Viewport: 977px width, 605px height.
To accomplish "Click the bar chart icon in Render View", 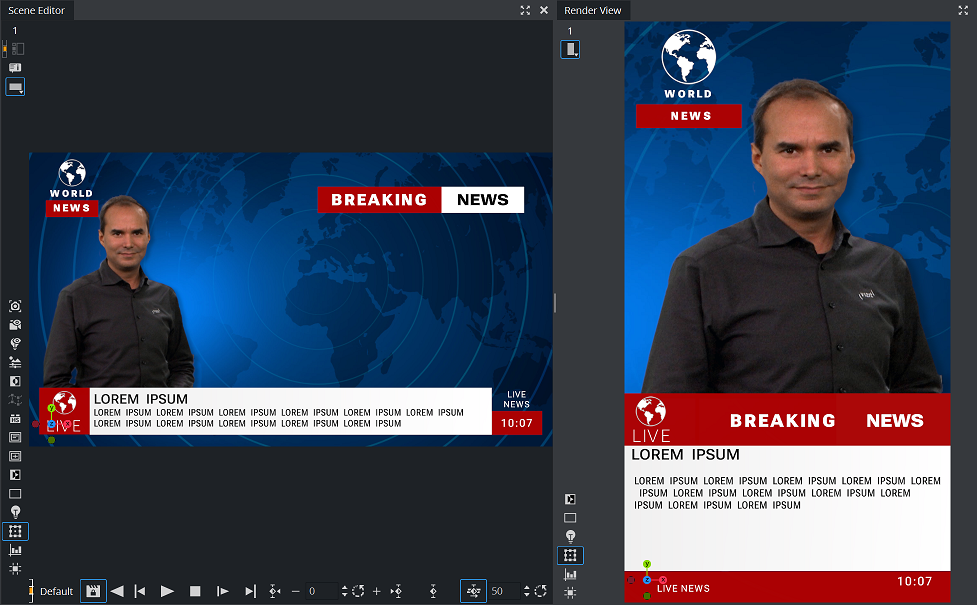I will point(570,574).
